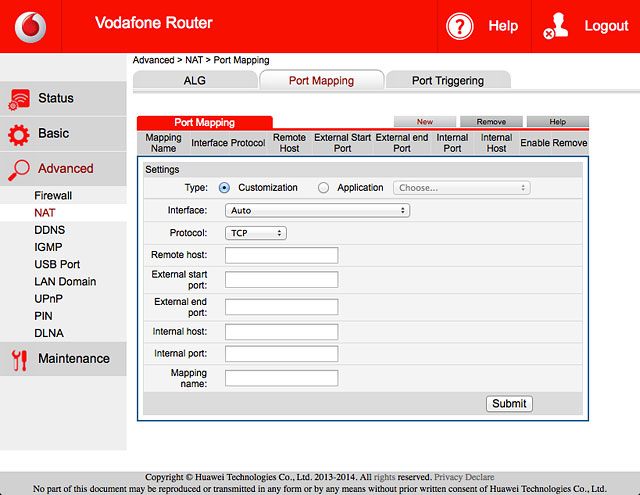Open the Advanced menu section
Screen dimensions: 640x495
coord(63,169)
